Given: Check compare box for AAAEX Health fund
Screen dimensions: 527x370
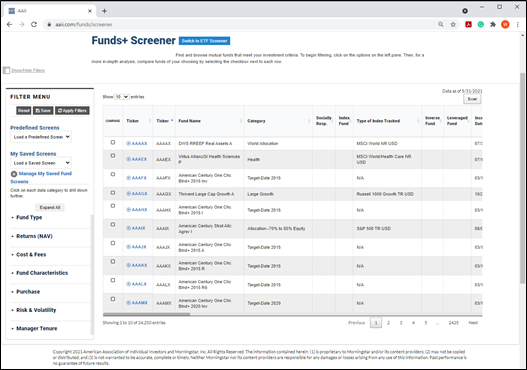Looking at the screenshot, I should tap(113, 156).
